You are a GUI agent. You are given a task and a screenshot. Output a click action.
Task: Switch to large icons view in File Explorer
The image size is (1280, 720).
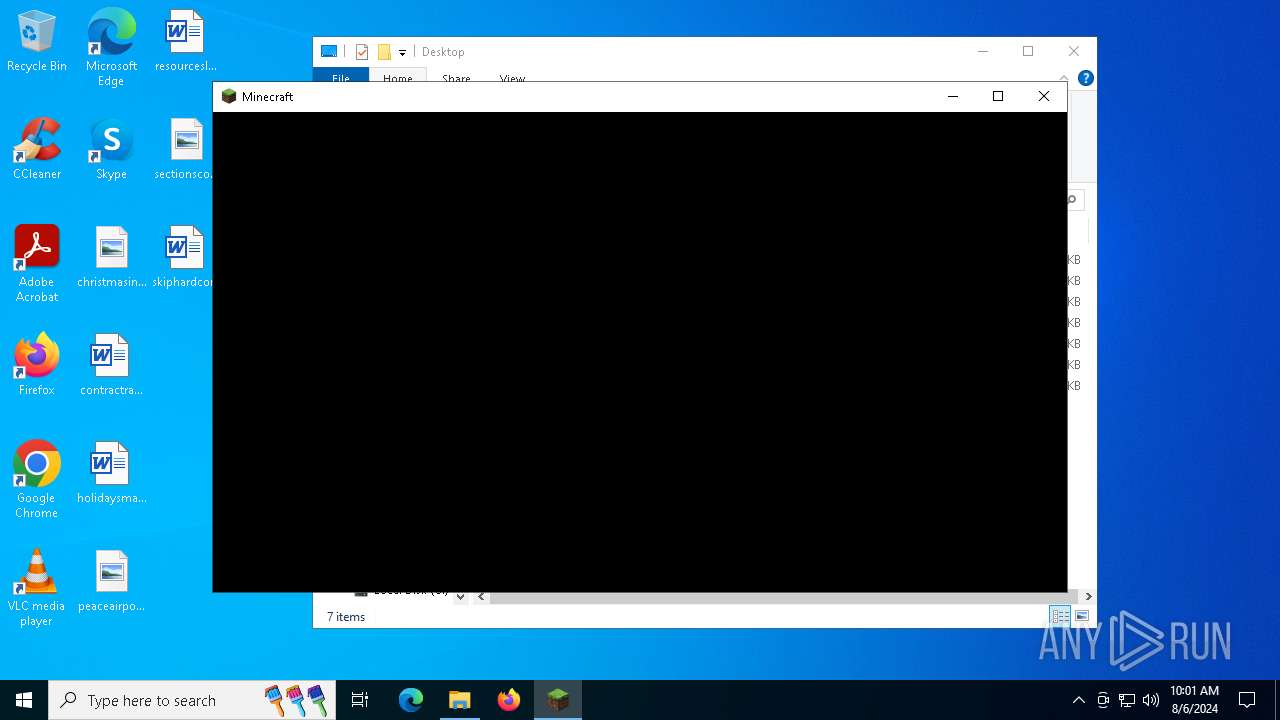pos(1081,616)
